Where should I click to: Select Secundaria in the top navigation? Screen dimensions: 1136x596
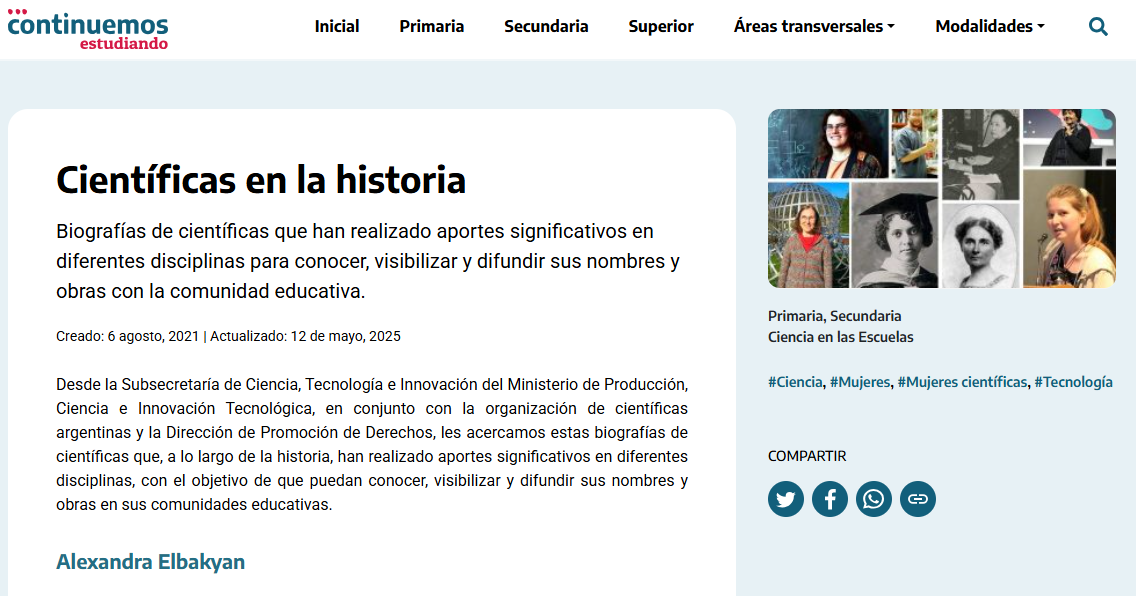(x=546, y=26)
